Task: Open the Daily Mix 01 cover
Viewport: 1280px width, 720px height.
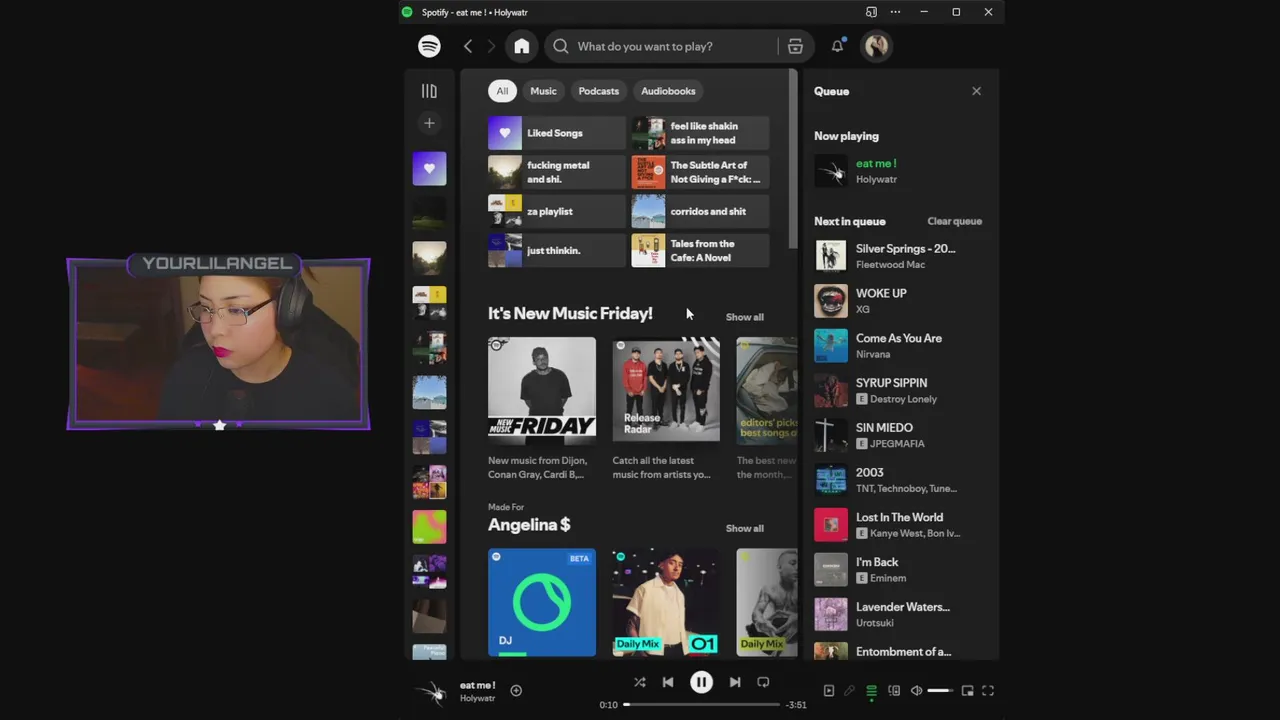Action: 666,602
